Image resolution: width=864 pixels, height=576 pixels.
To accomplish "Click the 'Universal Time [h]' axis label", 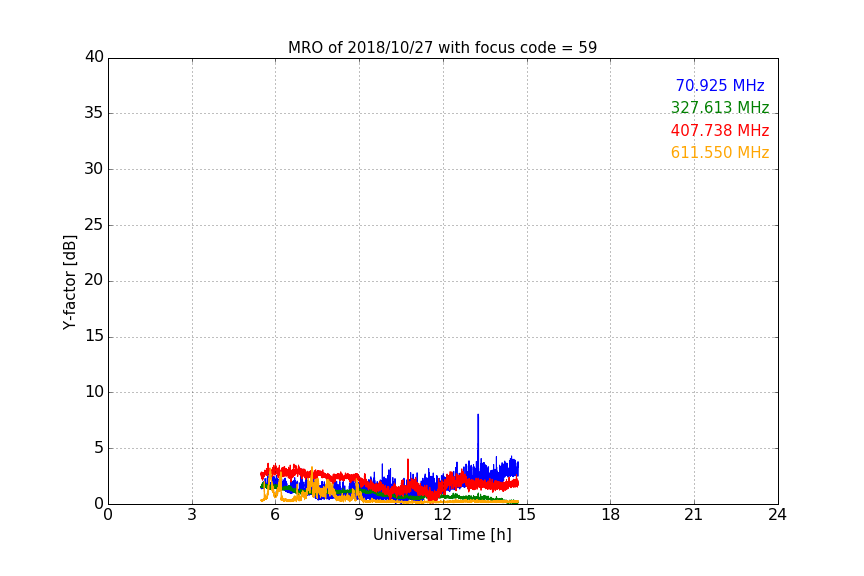I will tap(442, 535).
